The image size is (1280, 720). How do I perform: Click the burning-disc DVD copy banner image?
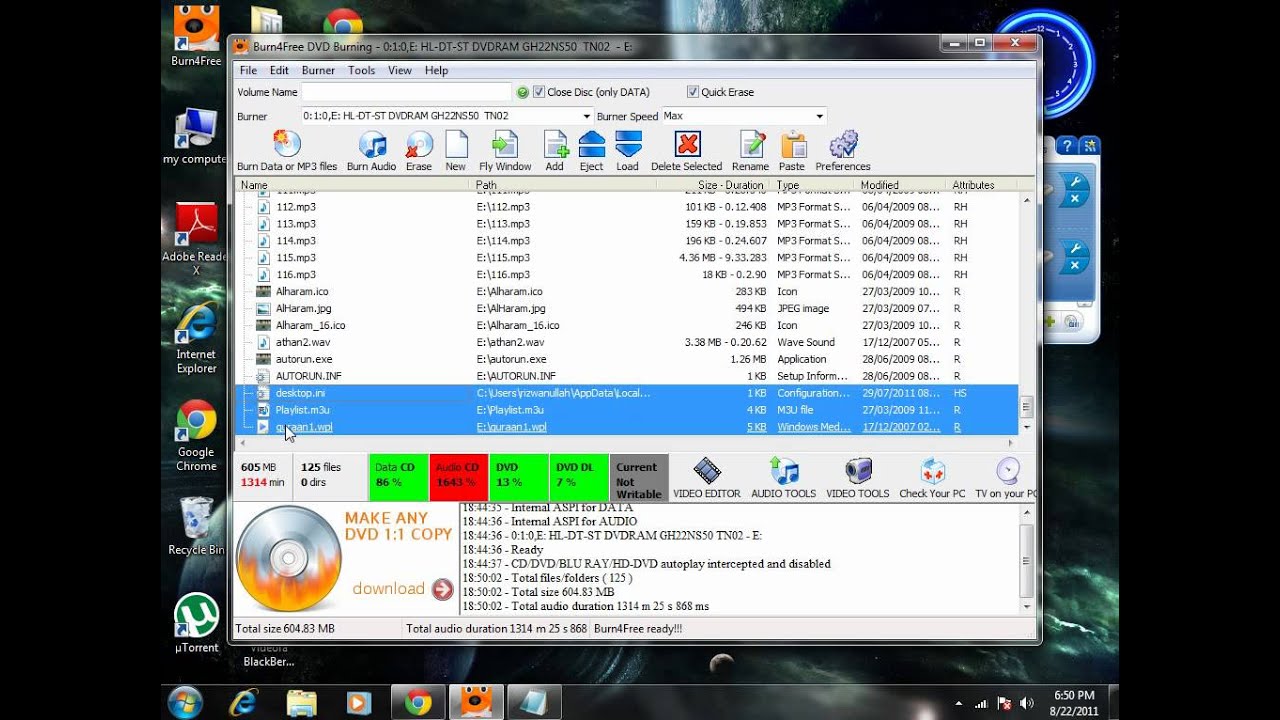click(289, 559)
